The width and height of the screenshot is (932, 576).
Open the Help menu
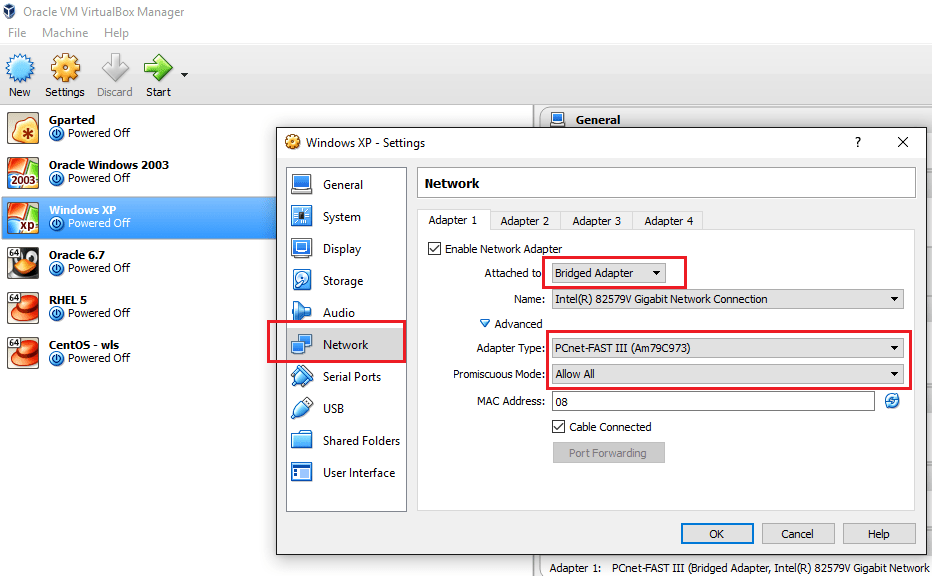116,33
